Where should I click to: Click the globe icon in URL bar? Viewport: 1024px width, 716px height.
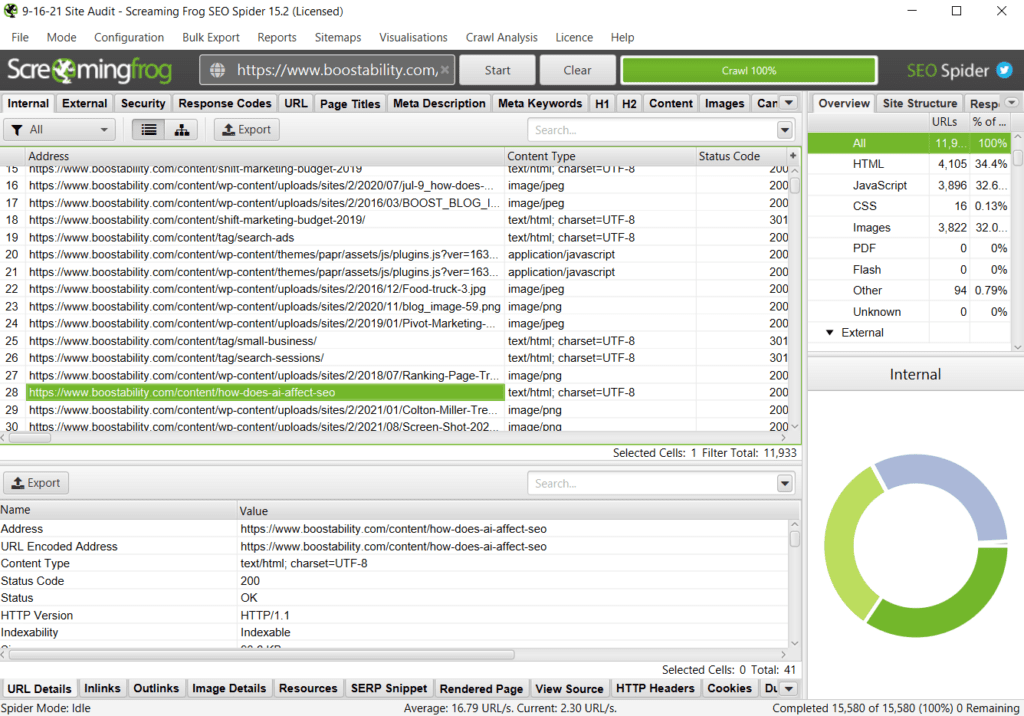tap(217, 70)
